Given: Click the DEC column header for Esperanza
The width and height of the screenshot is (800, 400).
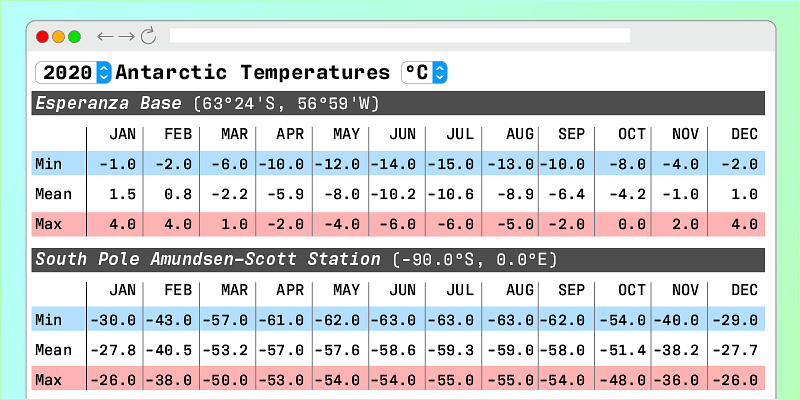Looking at the screenshot, I should [744, 135].
